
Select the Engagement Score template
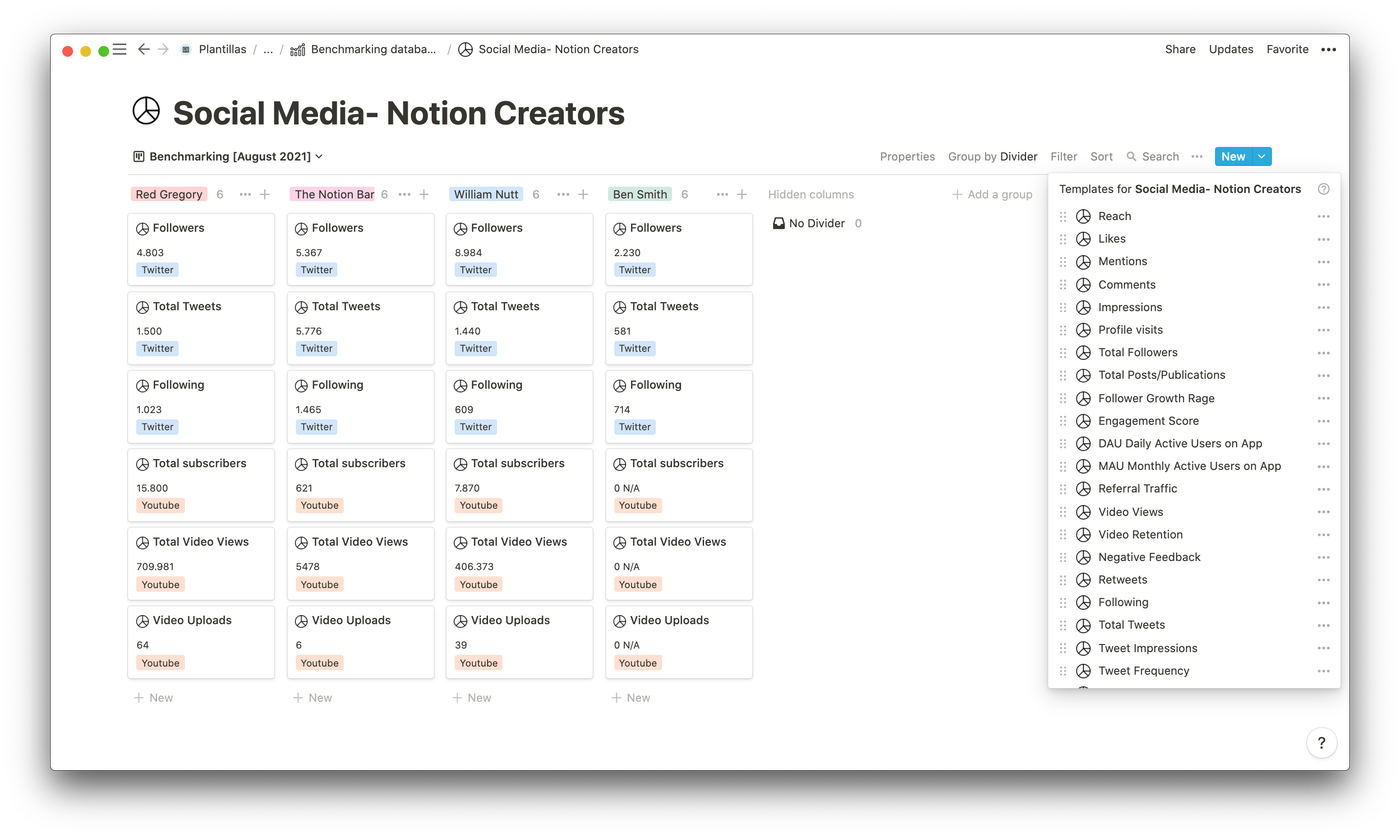coord(1194,421)
